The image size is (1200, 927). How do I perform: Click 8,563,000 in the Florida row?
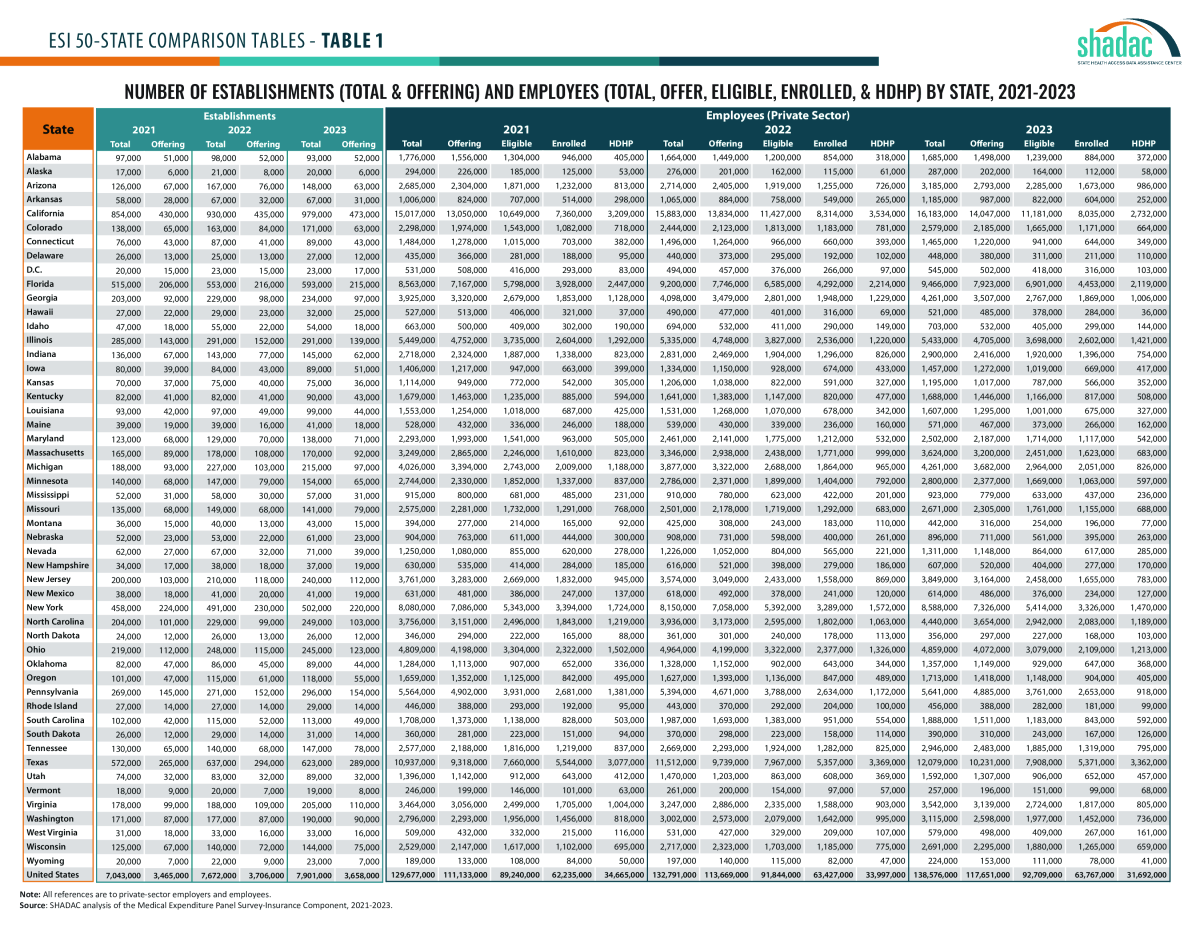[x=414, y=284]
